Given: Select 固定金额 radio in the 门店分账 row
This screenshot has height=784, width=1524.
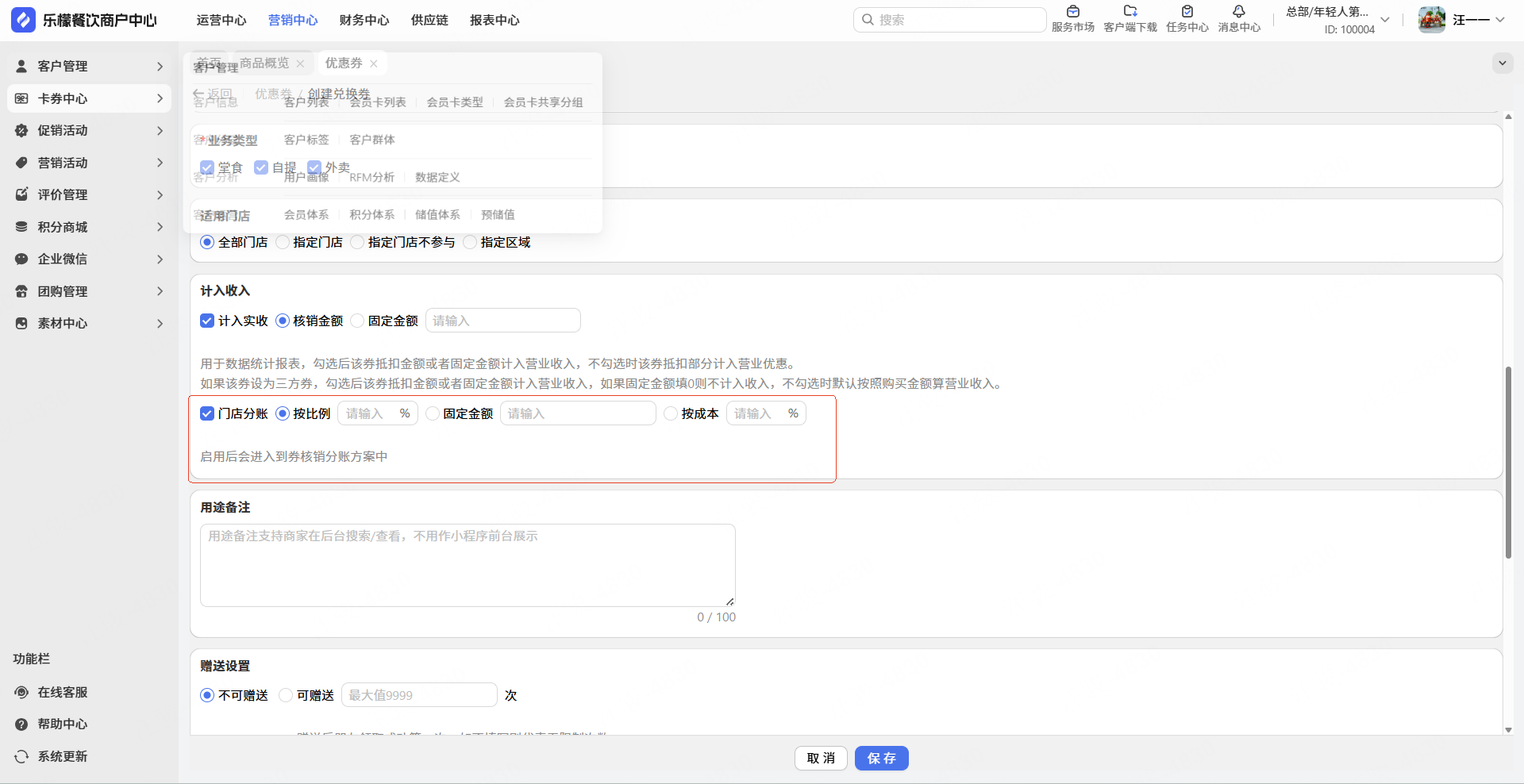Looking at the screenshot, I should [433, 413].
